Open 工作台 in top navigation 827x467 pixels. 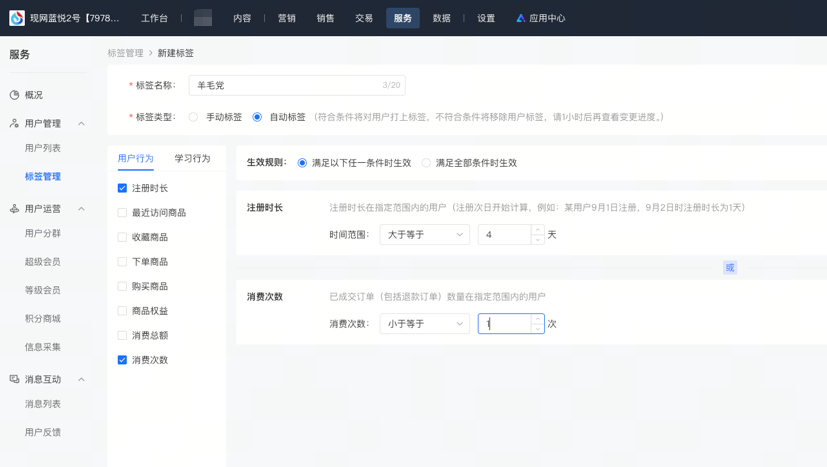(x=155, y=18)
